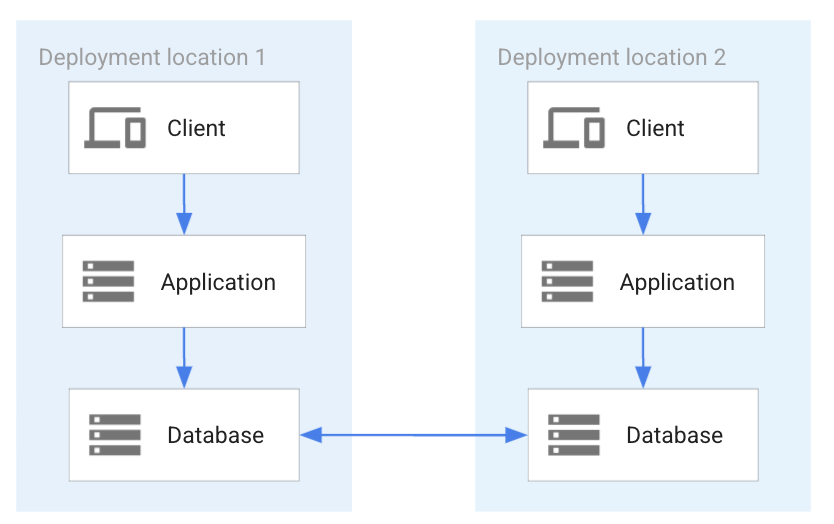Select the Application server icon in location 1

[108, 282]
